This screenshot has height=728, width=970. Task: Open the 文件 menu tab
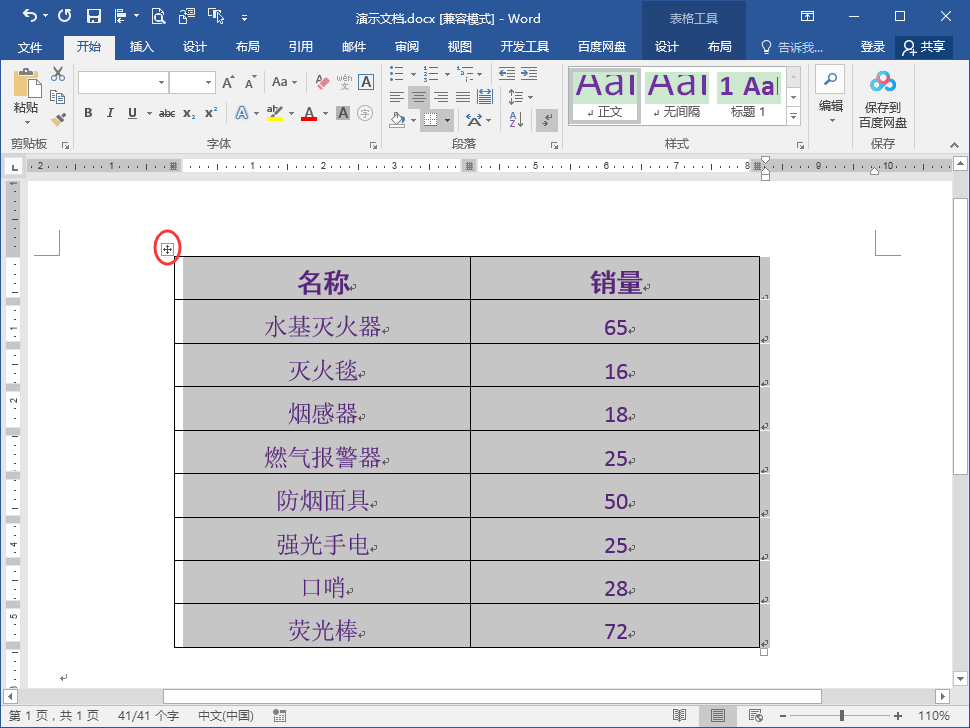[x=30, y=47]
